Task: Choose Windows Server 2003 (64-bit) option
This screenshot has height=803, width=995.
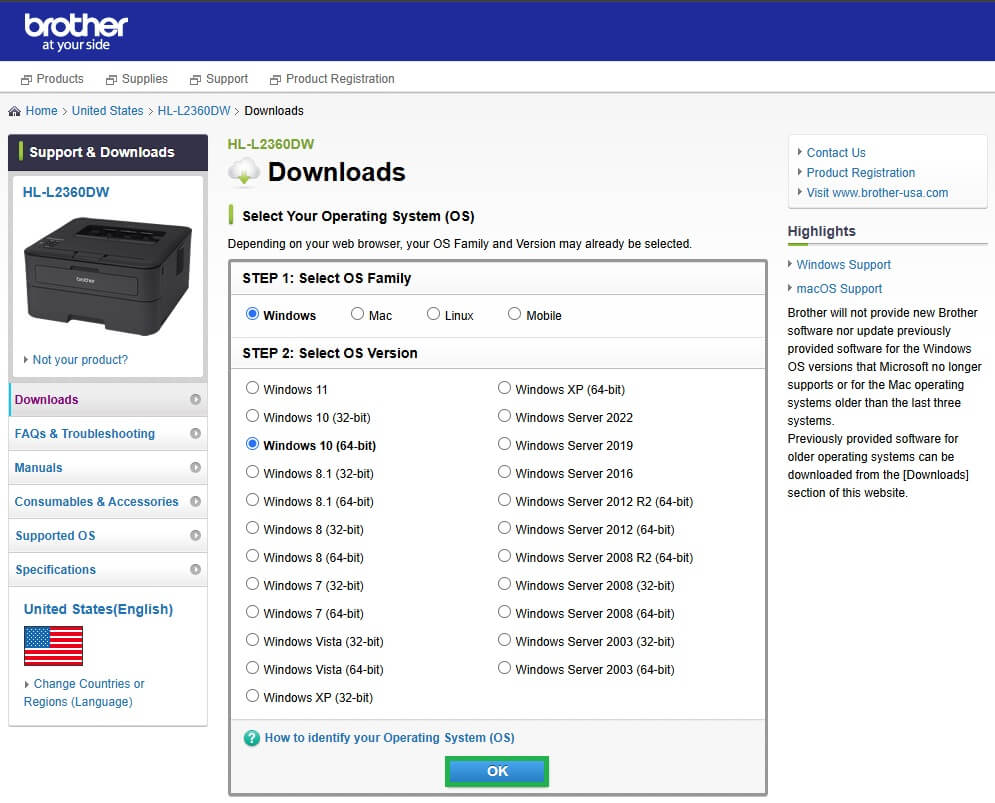Action: 504,667
